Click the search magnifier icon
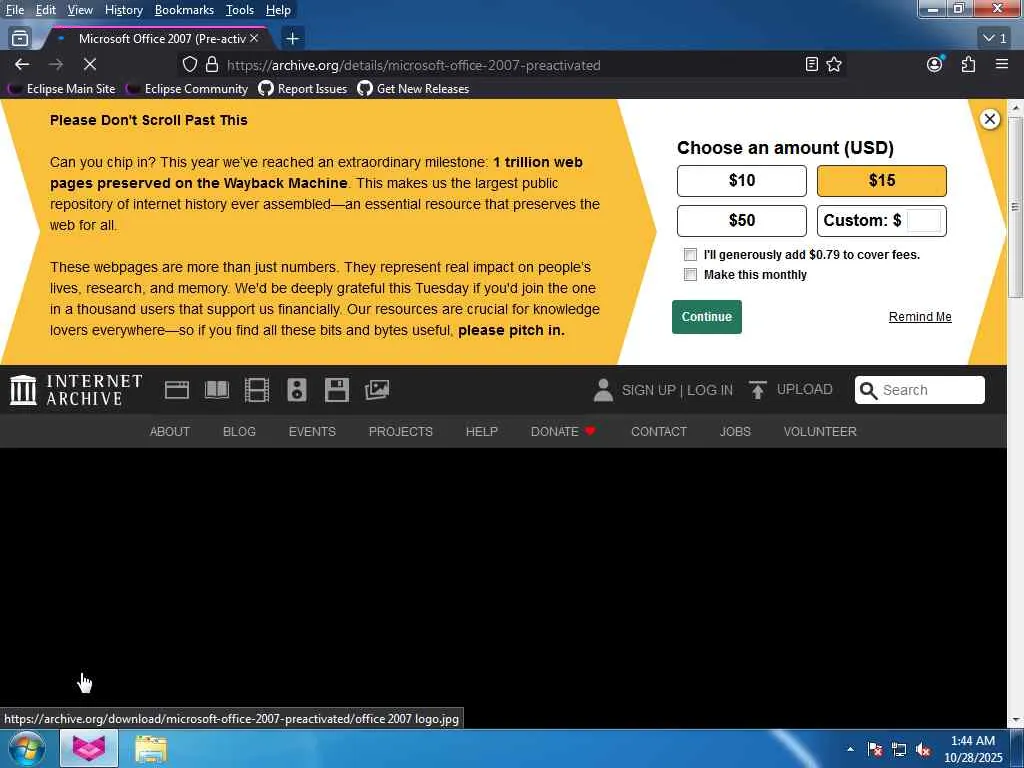 [868, 390]
